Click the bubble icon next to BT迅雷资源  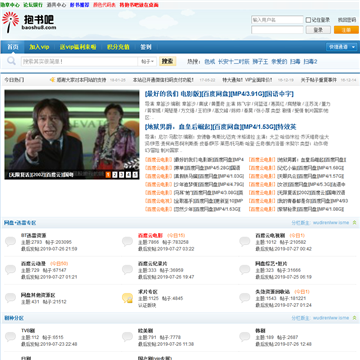point(10,242)
